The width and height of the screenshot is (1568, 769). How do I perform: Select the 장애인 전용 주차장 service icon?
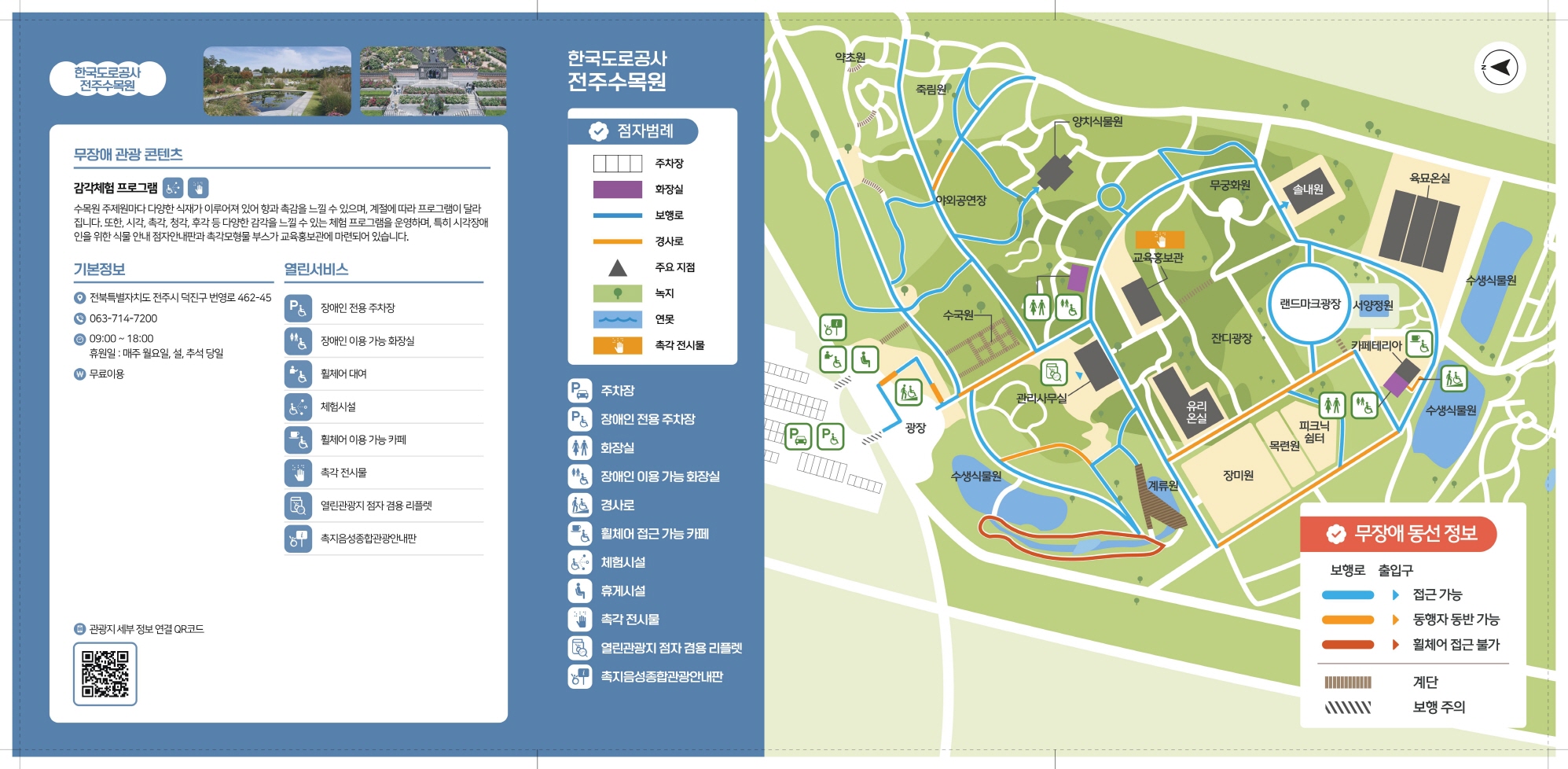pos(298,308)
